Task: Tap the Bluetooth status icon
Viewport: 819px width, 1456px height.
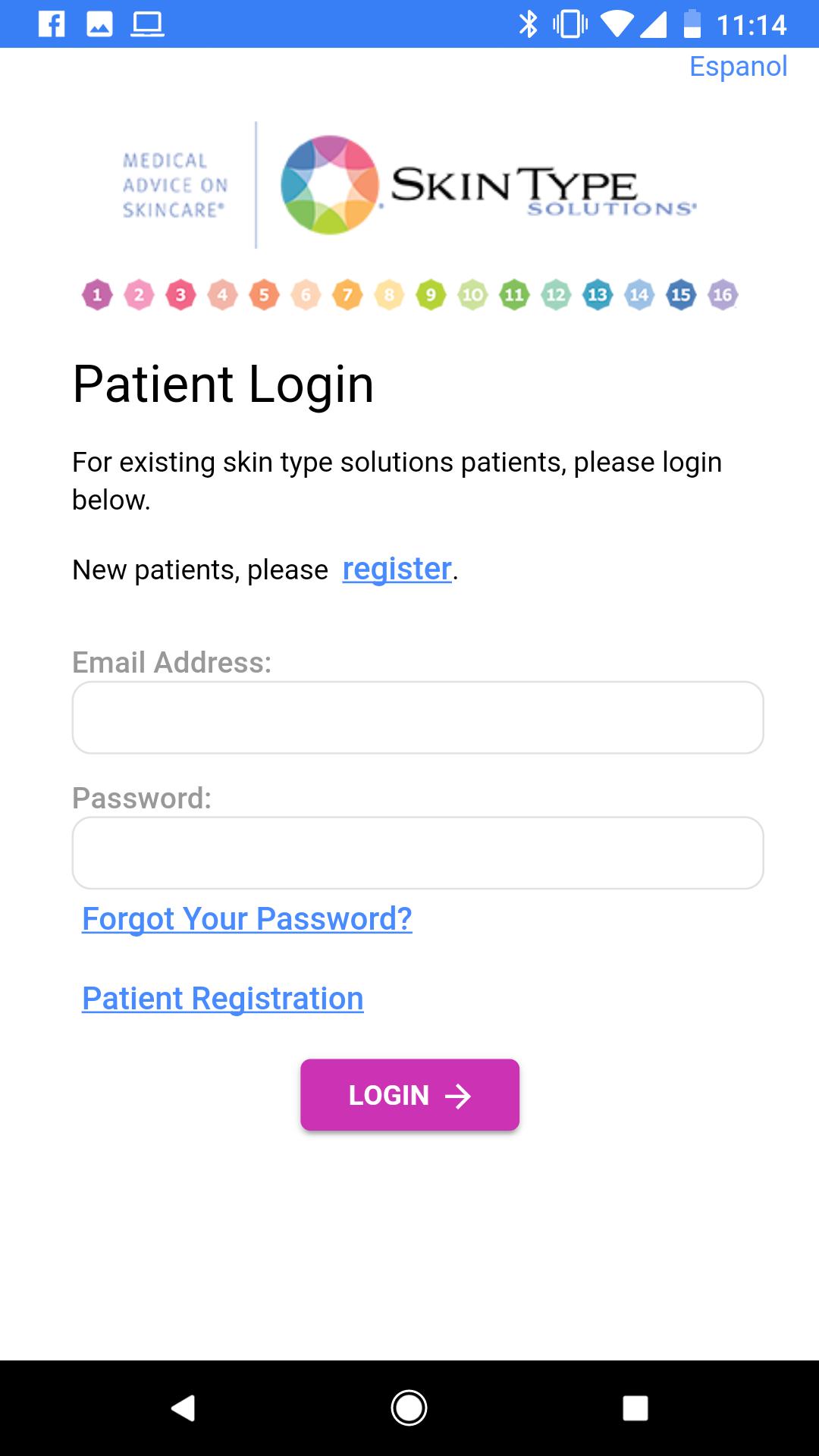Action: pyautogui.click(x=528, y=24)
